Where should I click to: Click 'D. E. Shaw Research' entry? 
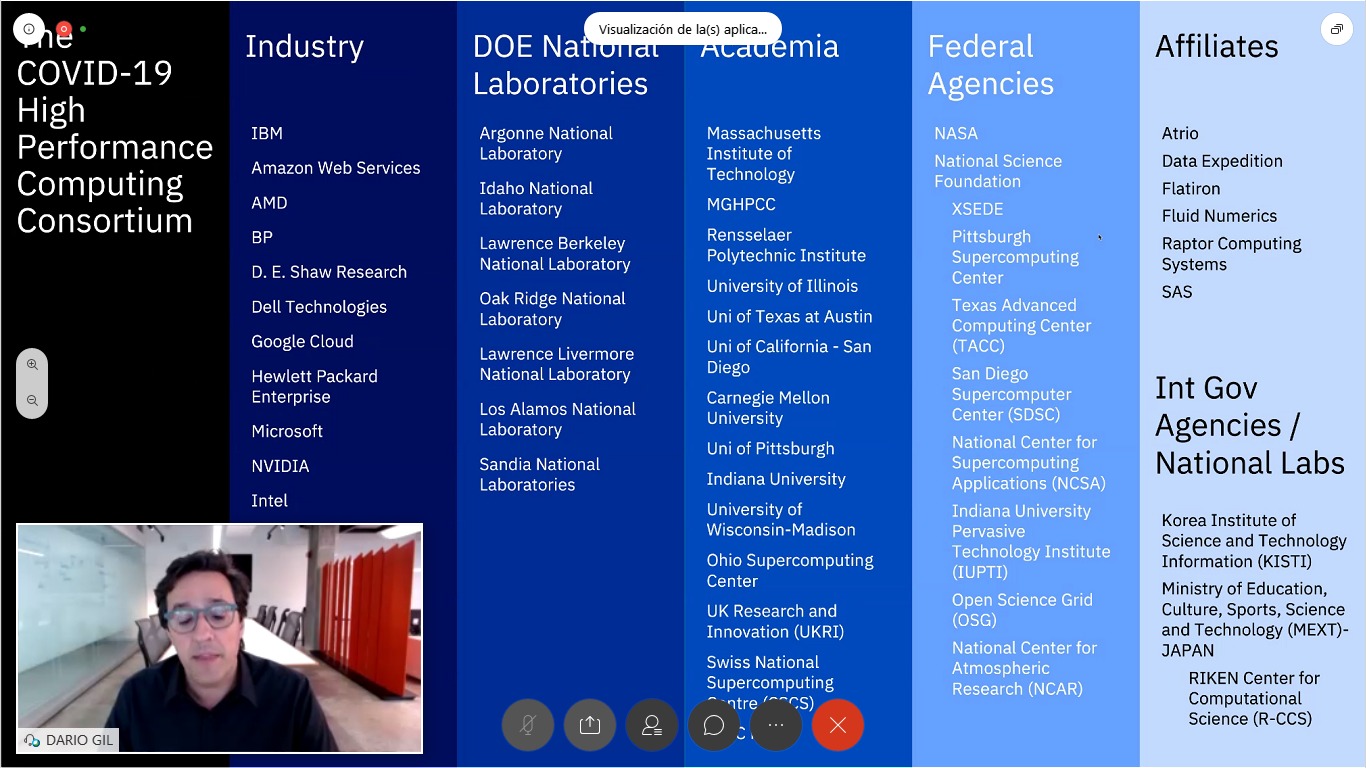329,272
